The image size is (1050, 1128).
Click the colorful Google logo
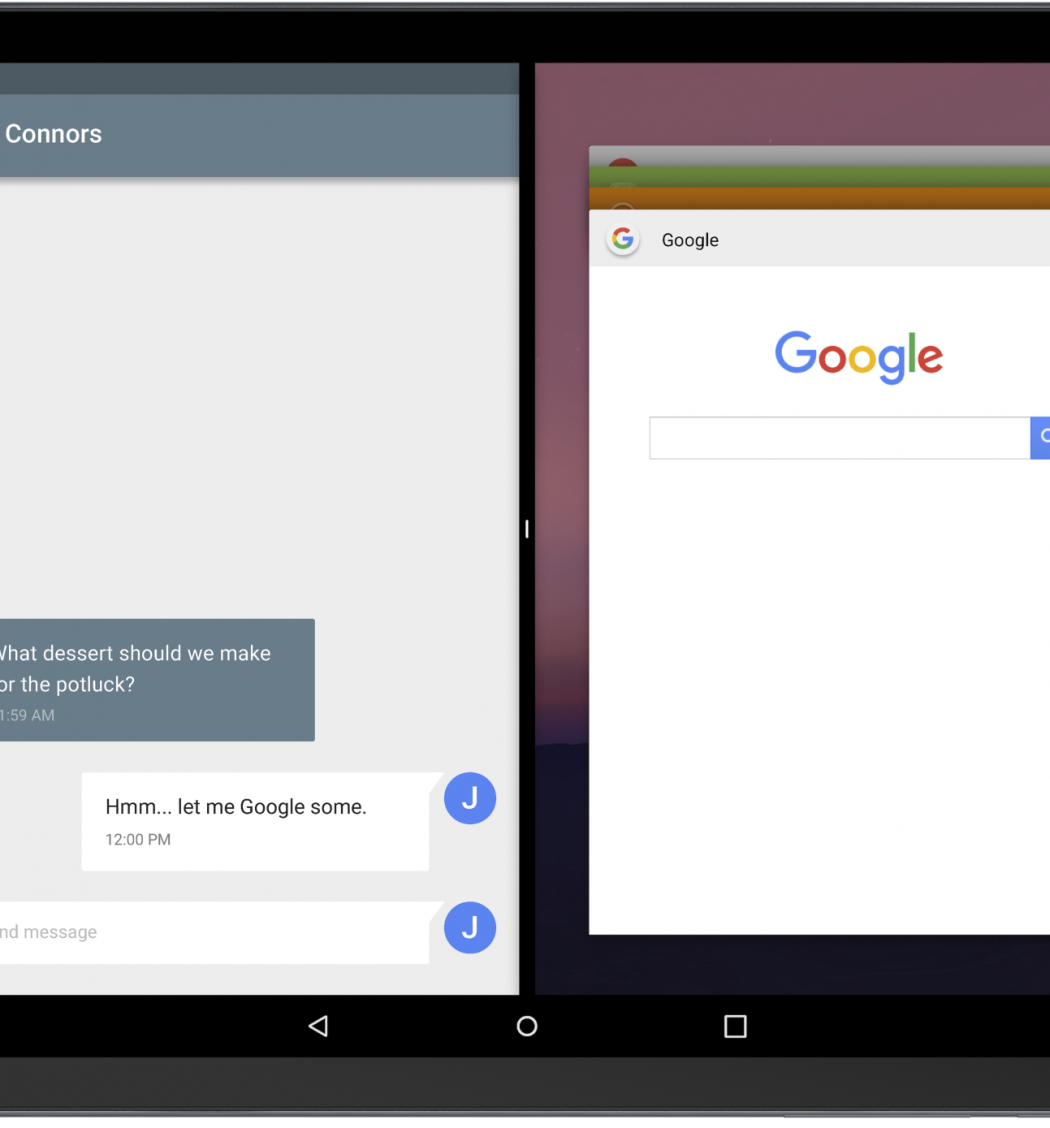pyautogui.click(x=858, y=356)
